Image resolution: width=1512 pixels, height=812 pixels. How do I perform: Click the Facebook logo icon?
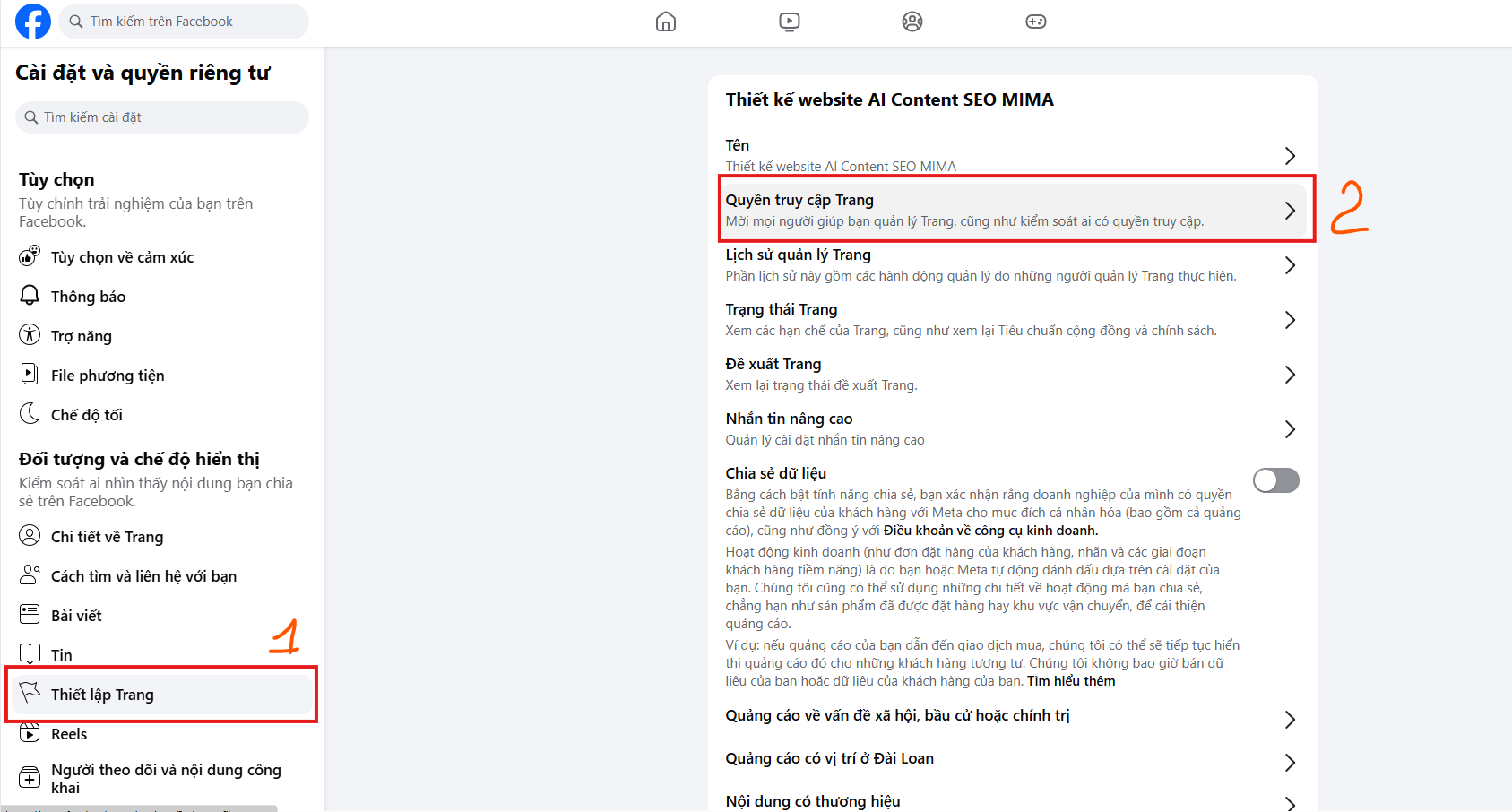point(33,22)
